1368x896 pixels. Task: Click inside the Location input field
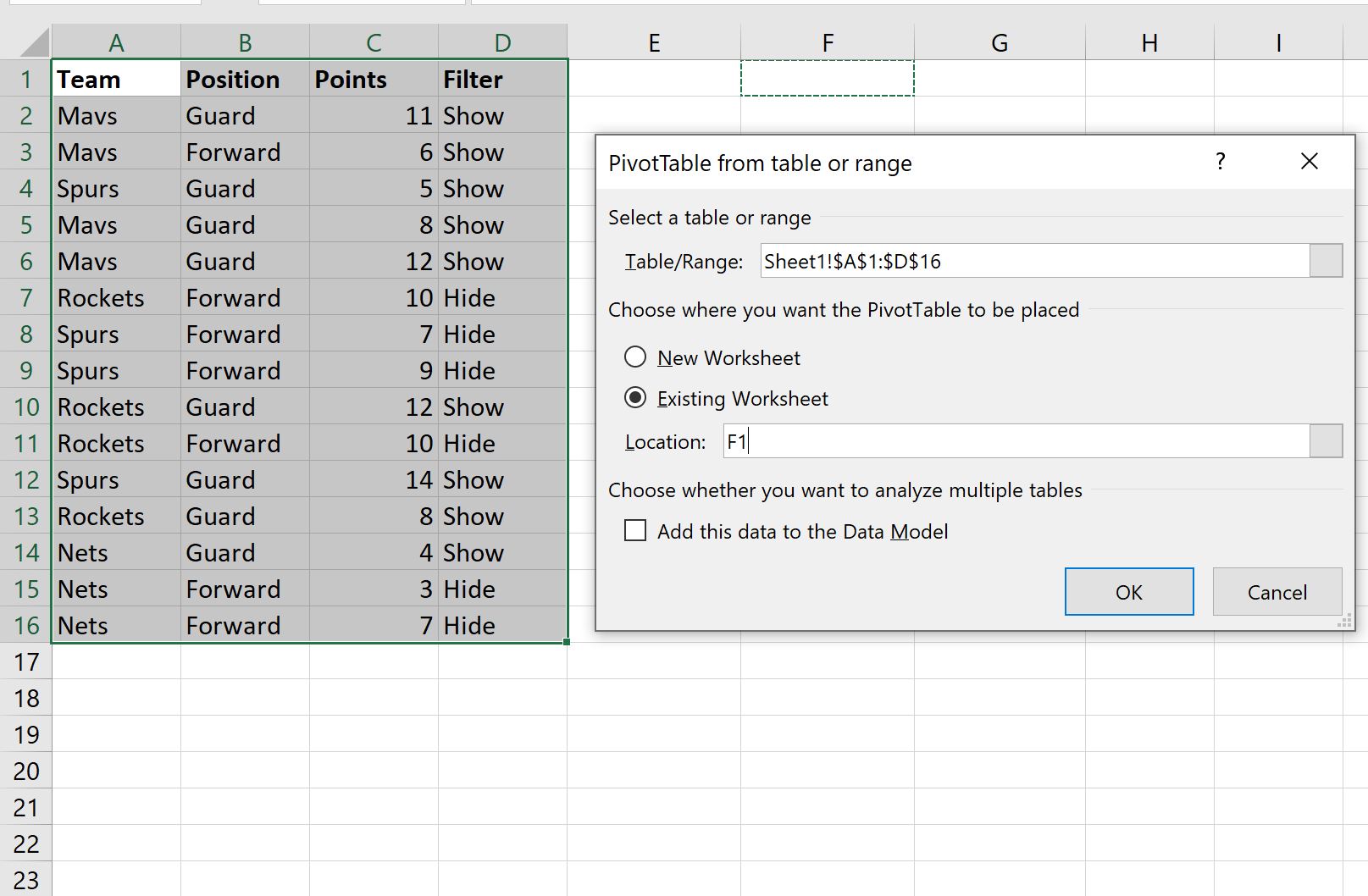click(1016, 441)
